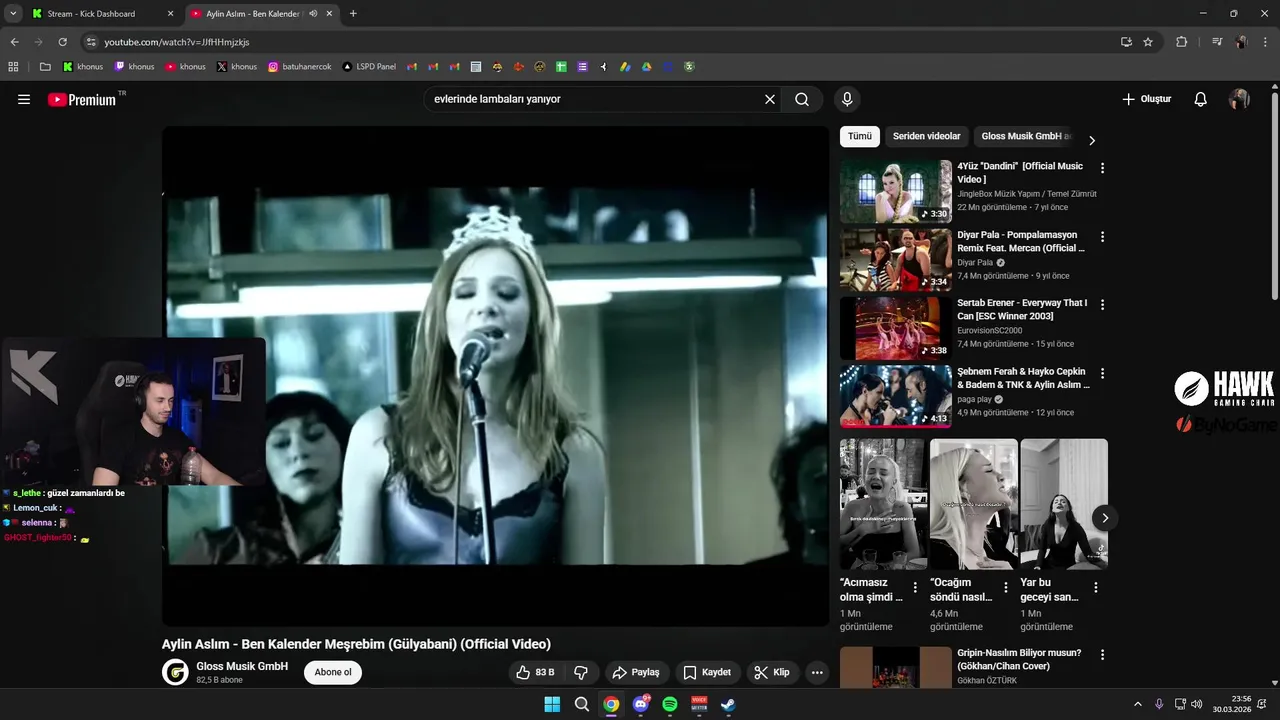Image resolution: width=1280 pixels, height=720 pixels.
Task: Open options for Gripin Nasılım Biliyor musun video
Action: 1102,655
